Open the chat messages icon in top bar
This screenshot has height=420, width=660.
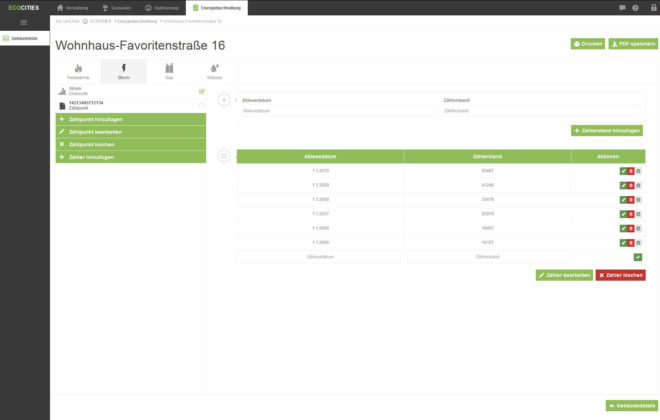pos(622,8)
